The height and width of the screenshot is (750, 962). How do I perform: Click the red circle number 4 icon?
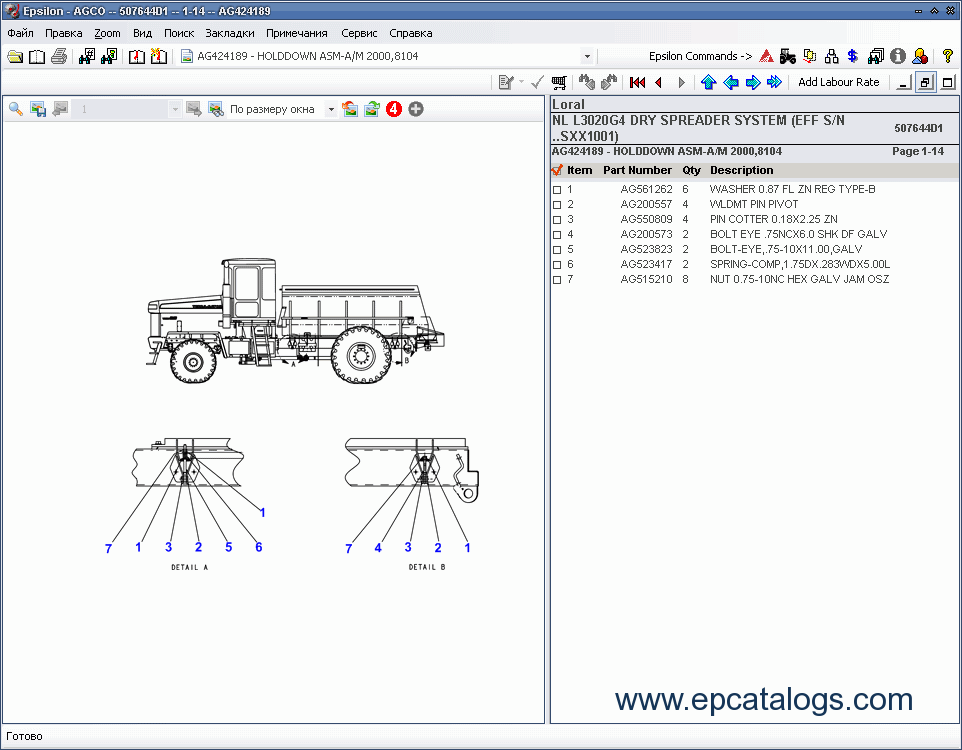[394, 109]
